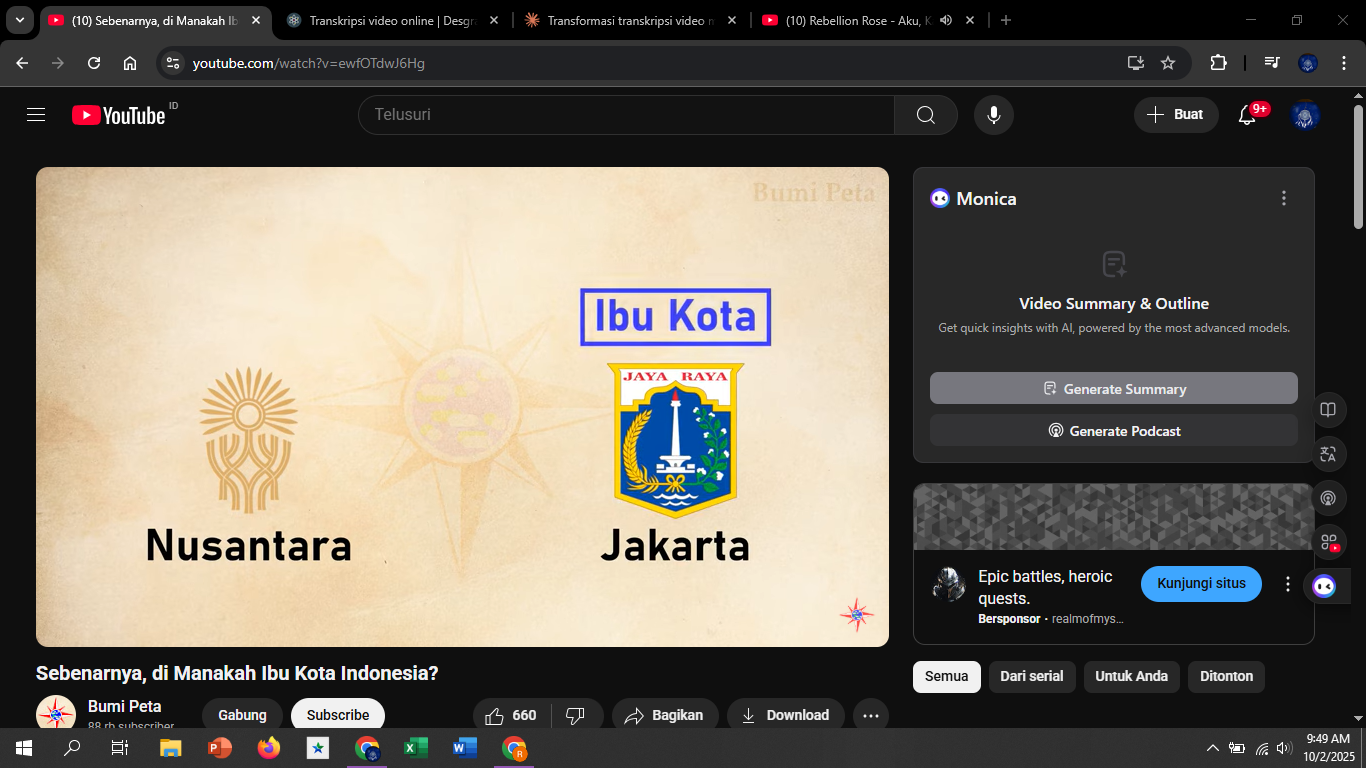Open Excel from the taskbar
Viewport: 1366px width, 768px height.
tap(416, 748)
